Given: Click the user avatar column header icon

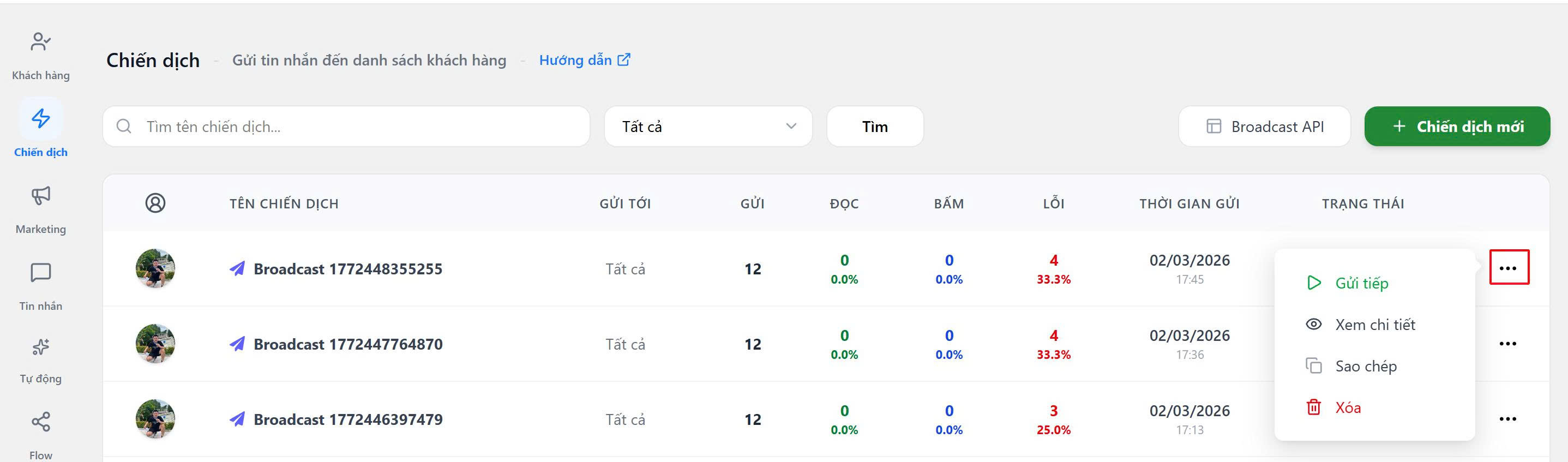Looking at the screenshot, I should 155,203.
